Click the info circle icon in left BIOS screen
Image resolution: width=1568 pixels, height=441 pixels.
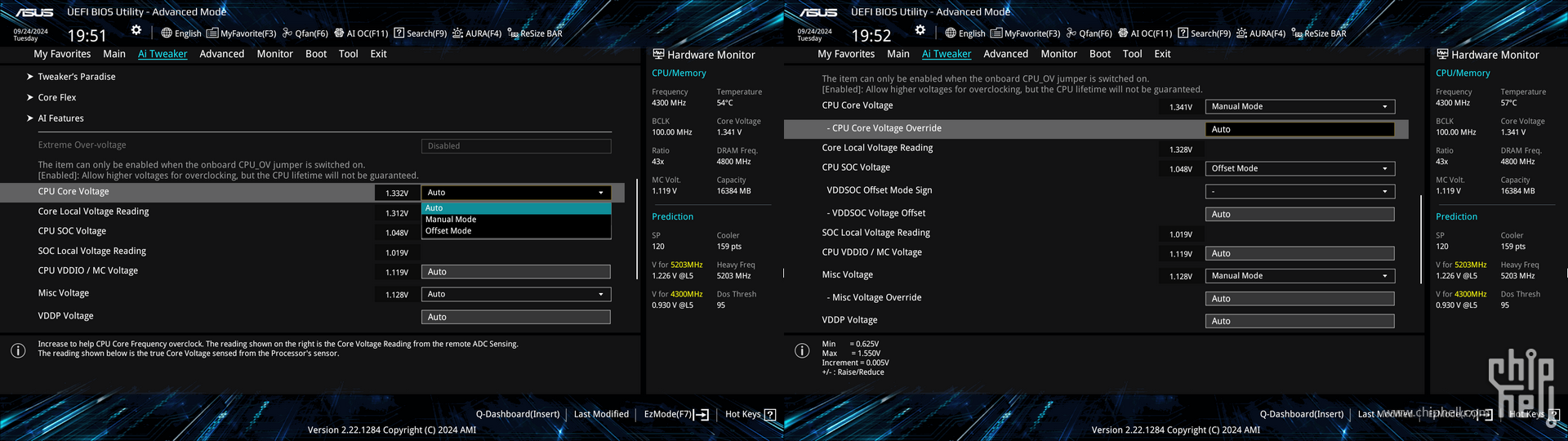pyautogui.click(x=18, y=350)
